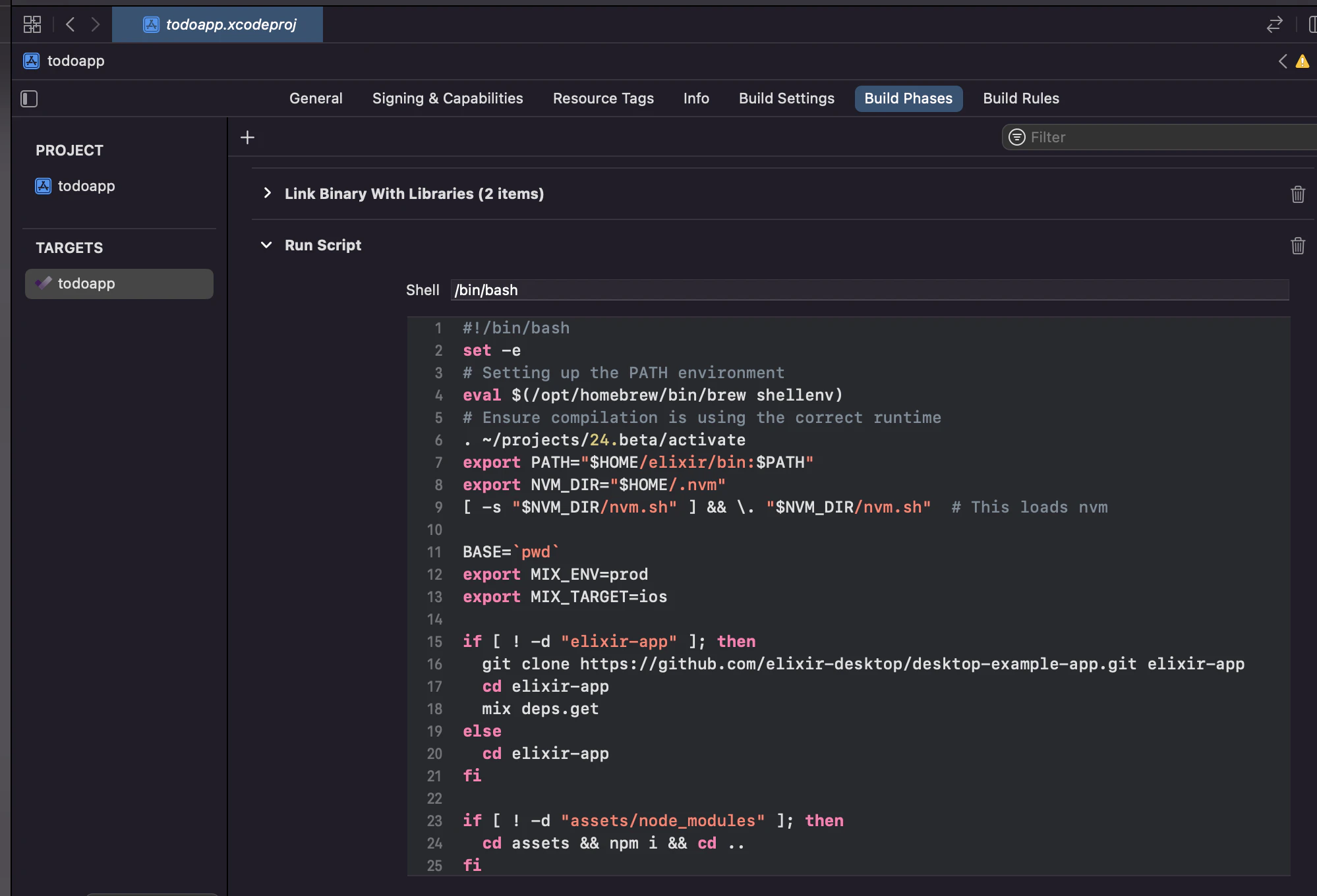This screenshot has width=1317, height=896.
Task: Click the '~/projects/24.beta/activate' line
Action: [604, 440]
